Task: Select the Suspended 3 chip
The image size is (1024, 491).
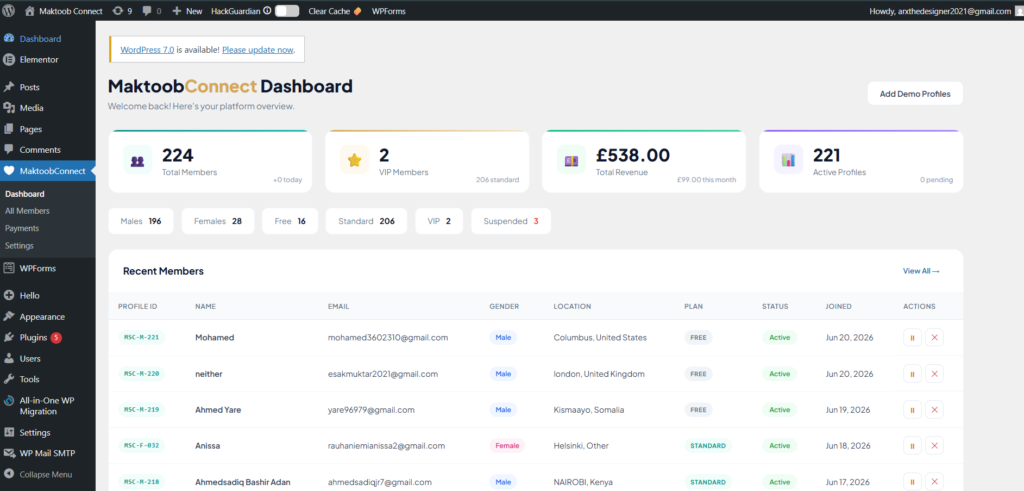Action: tap(511, 221)
